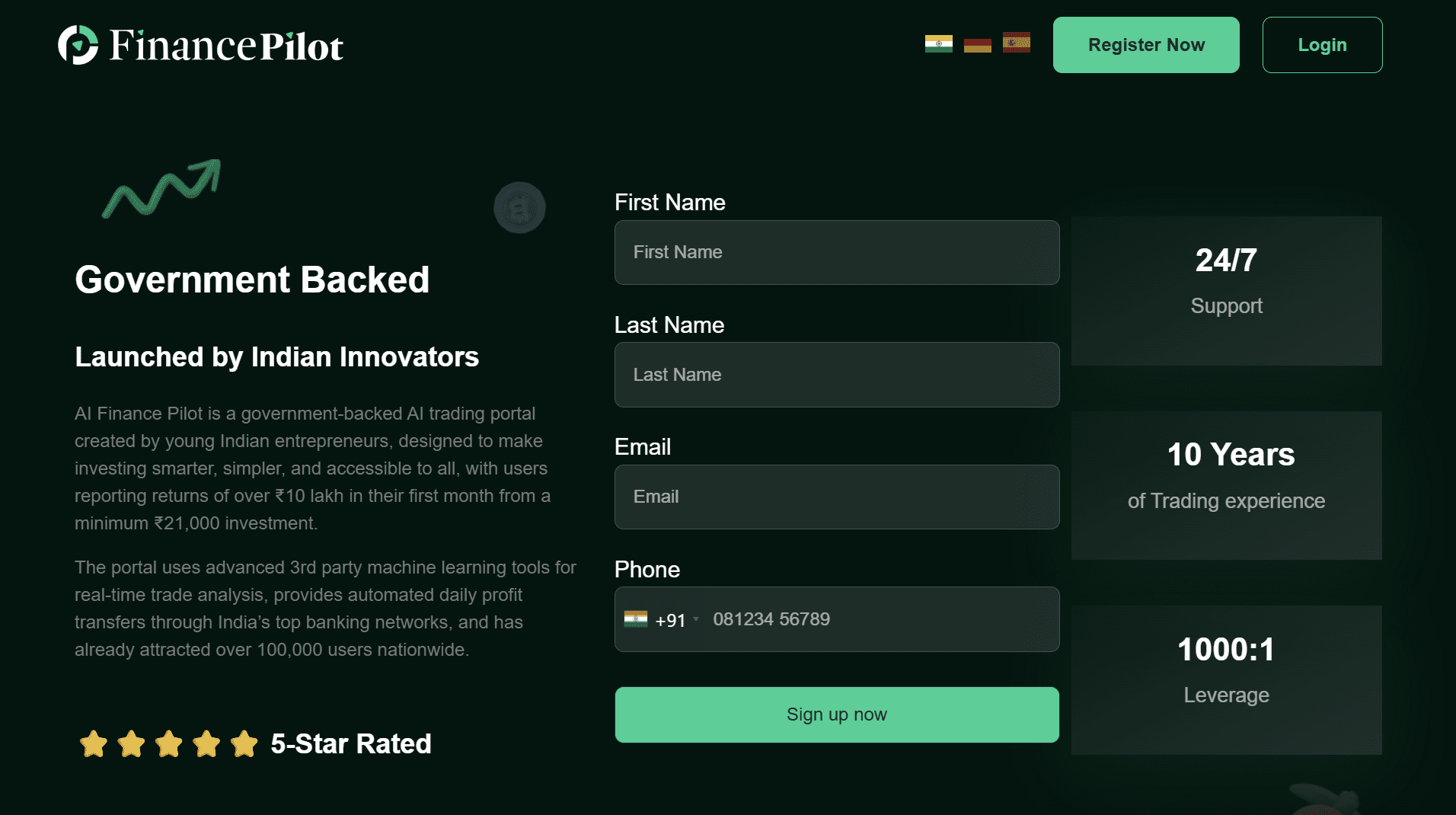The width and height of the screenshot is (1456, 815).
Task: Click the 10 Years trading experience card
Action: pos(1226,485)
